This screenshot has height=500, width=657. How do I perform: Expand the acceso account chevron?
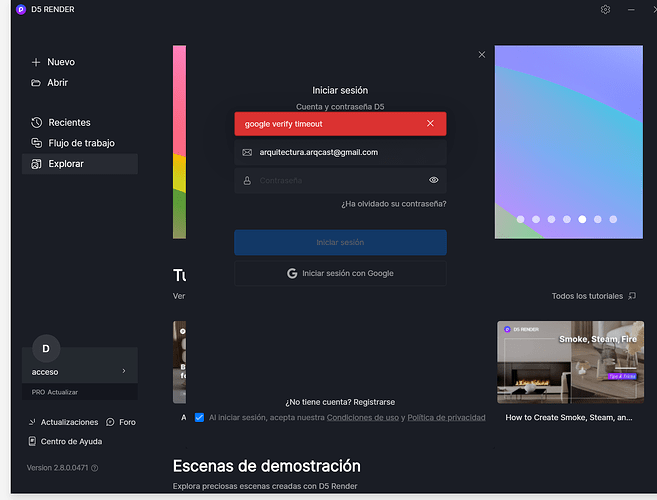(x=124, y=371)
